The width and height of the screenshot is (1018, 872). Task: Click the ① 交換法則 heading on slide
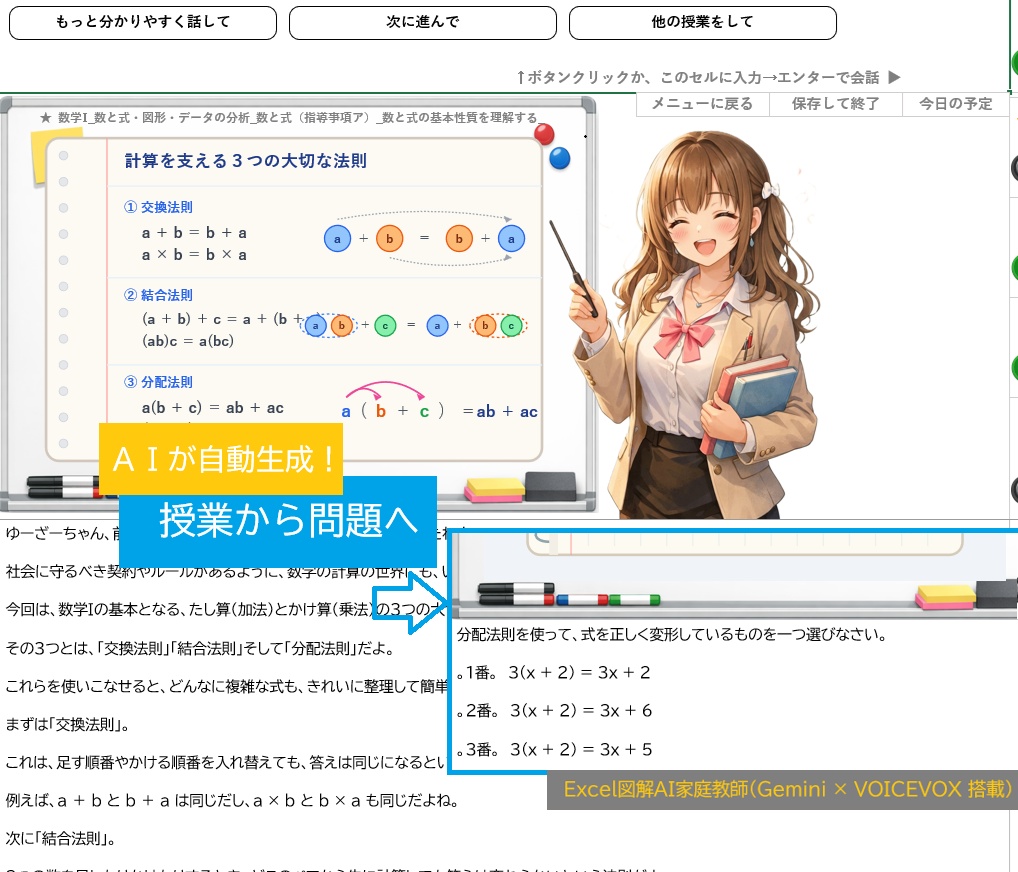pyautogui.click(x=158, y=207)
